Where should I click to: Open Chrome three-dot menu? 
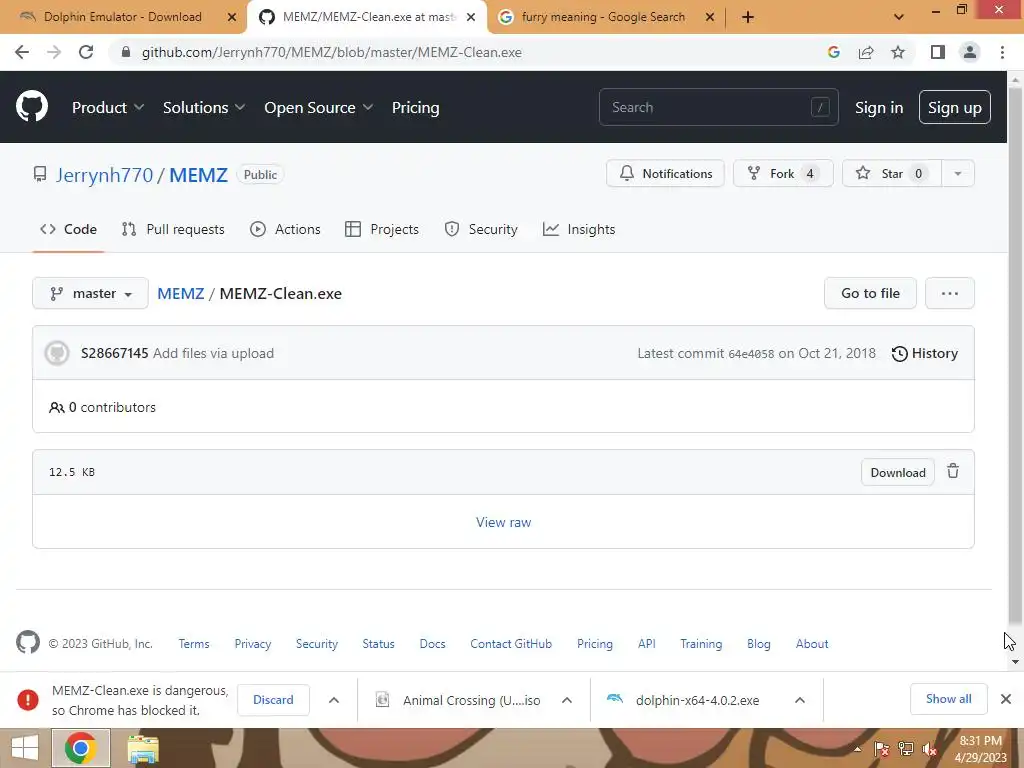coord(1002,52)
